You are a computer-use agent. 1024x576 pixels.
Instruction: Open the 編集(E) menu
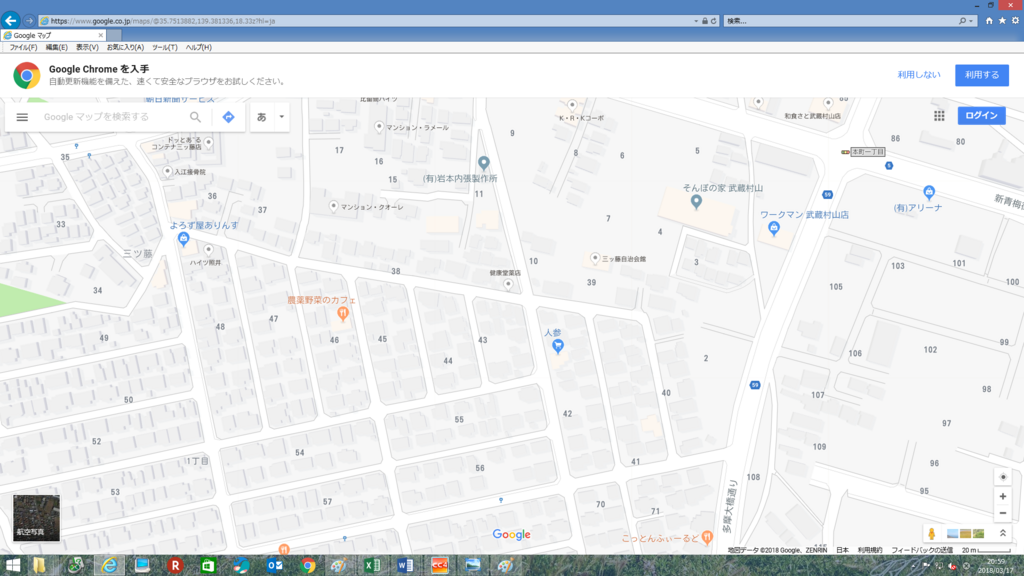click(x=56, y=48)
